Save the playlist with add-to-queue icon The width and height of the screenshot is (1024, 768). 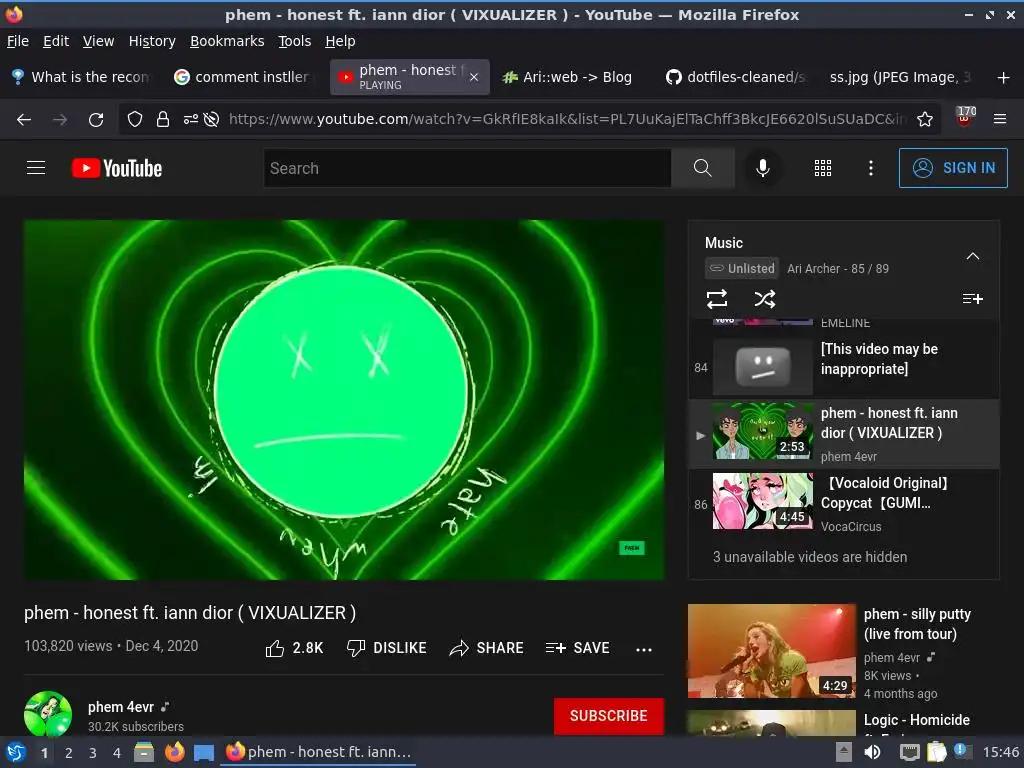[972, 299]
